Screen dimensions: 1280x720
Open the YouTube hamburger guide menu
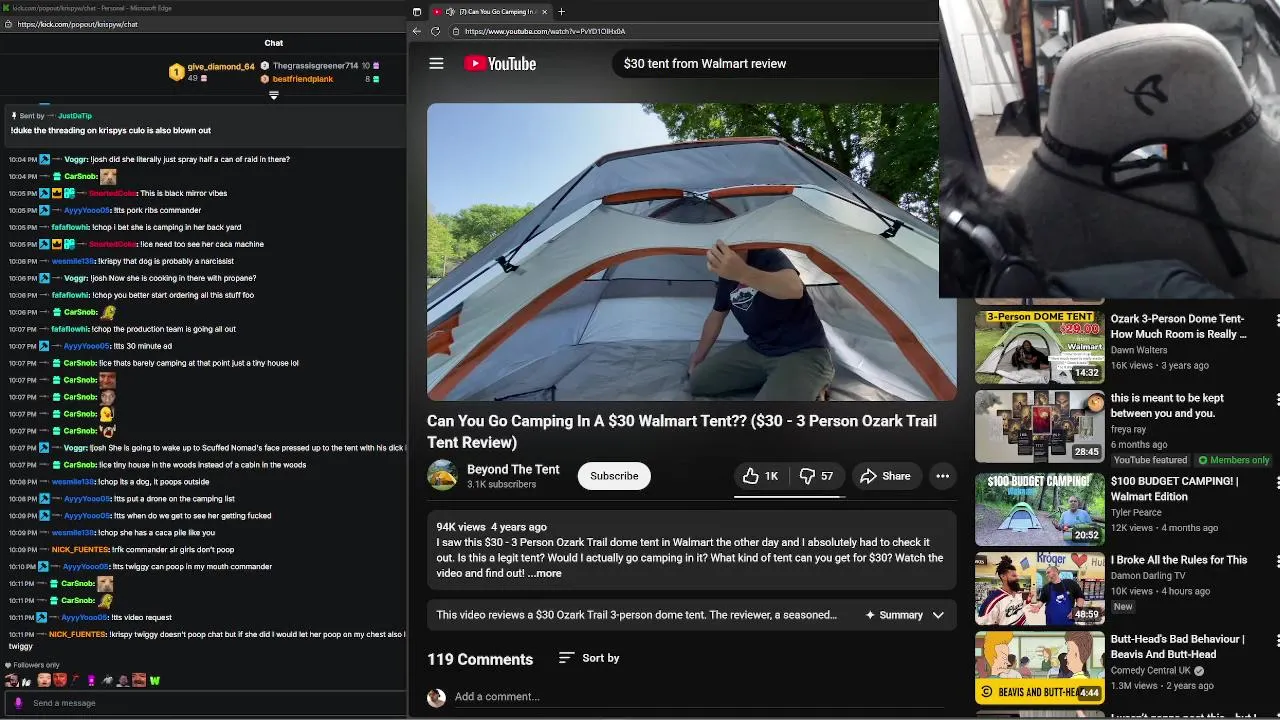(436, 63)
